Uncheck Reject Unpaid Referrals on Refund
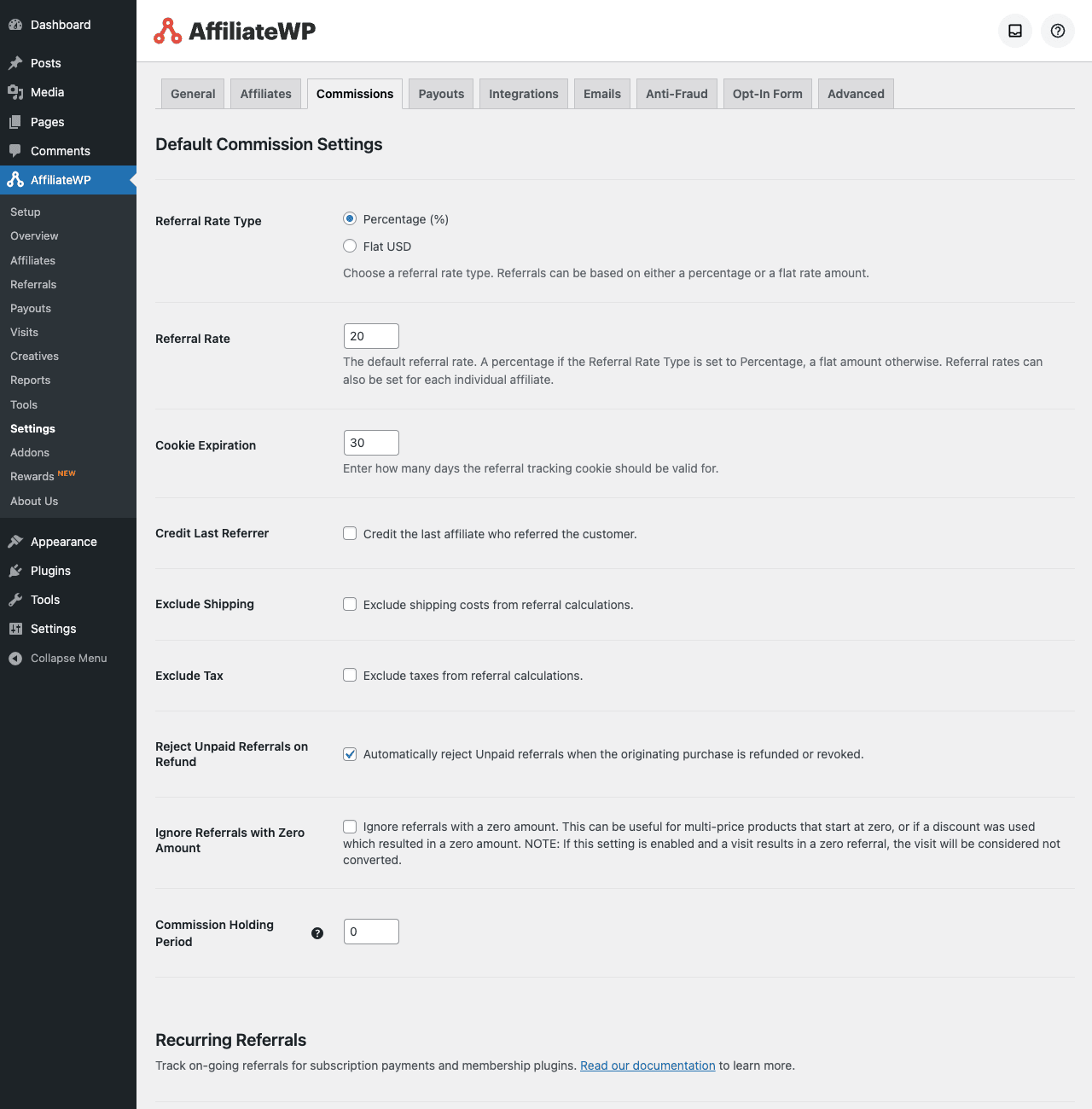1092x1109 pixels. (350, 754)
